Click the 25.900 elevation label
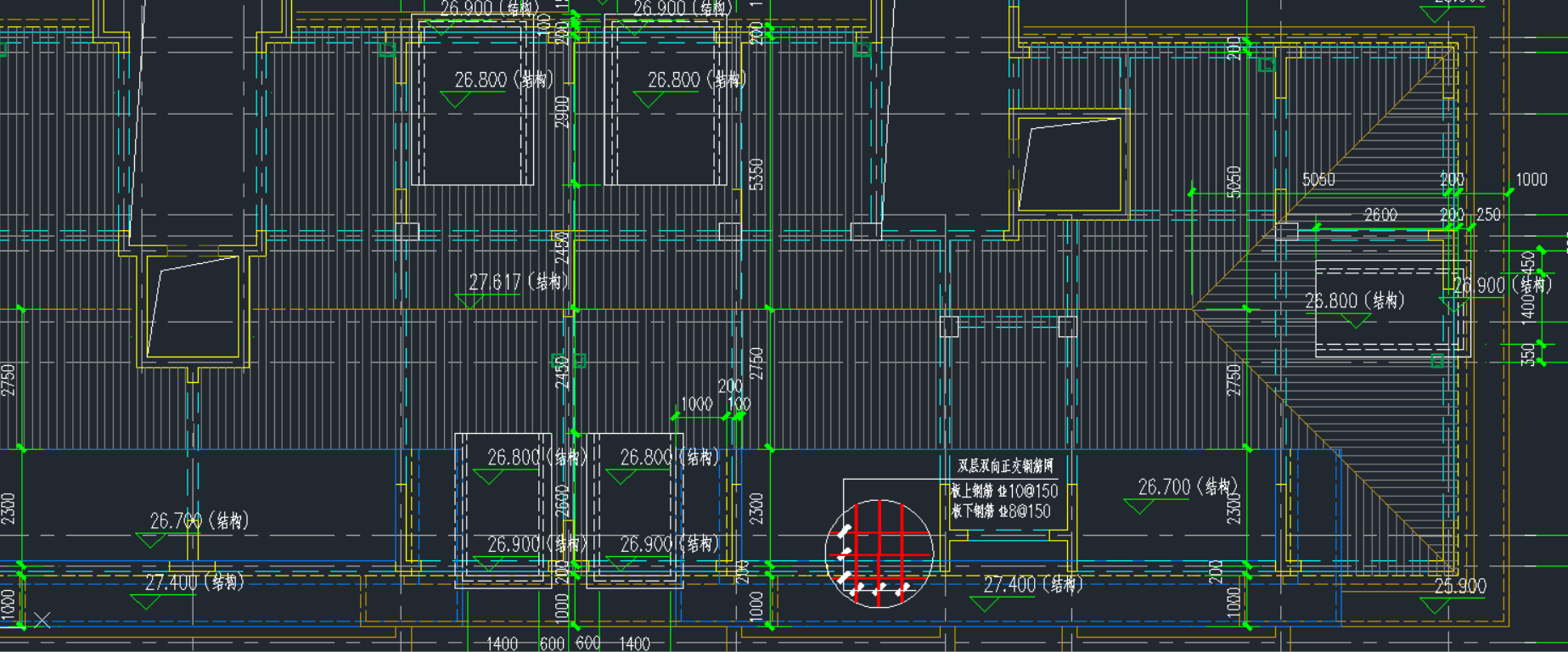 [1460, 587]
